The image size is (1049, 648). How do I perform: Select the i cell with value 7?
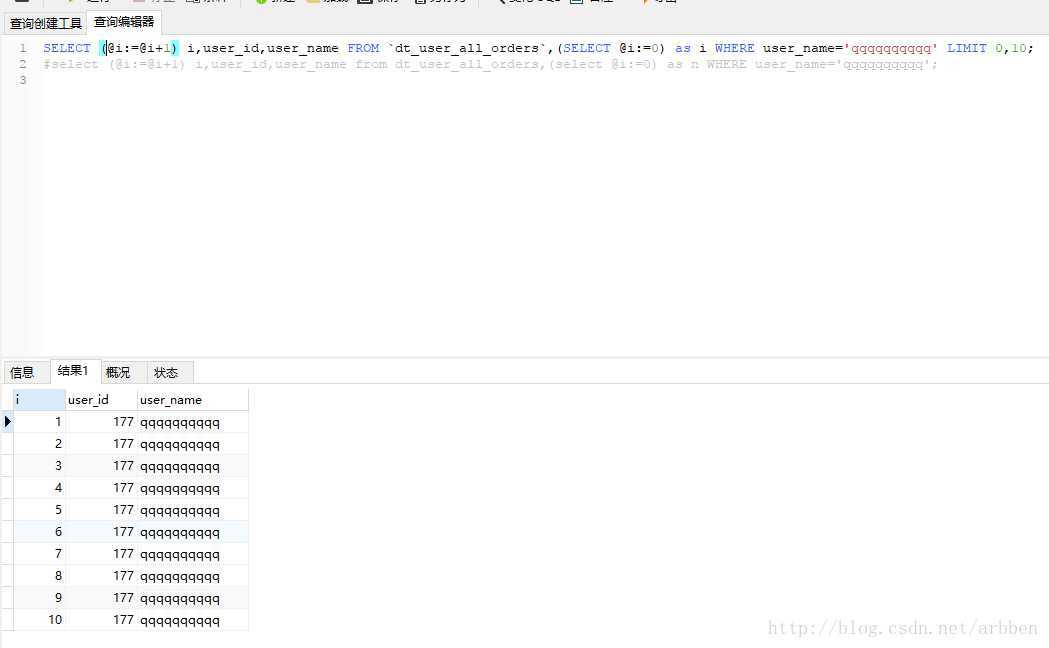[x=39, y=554]
